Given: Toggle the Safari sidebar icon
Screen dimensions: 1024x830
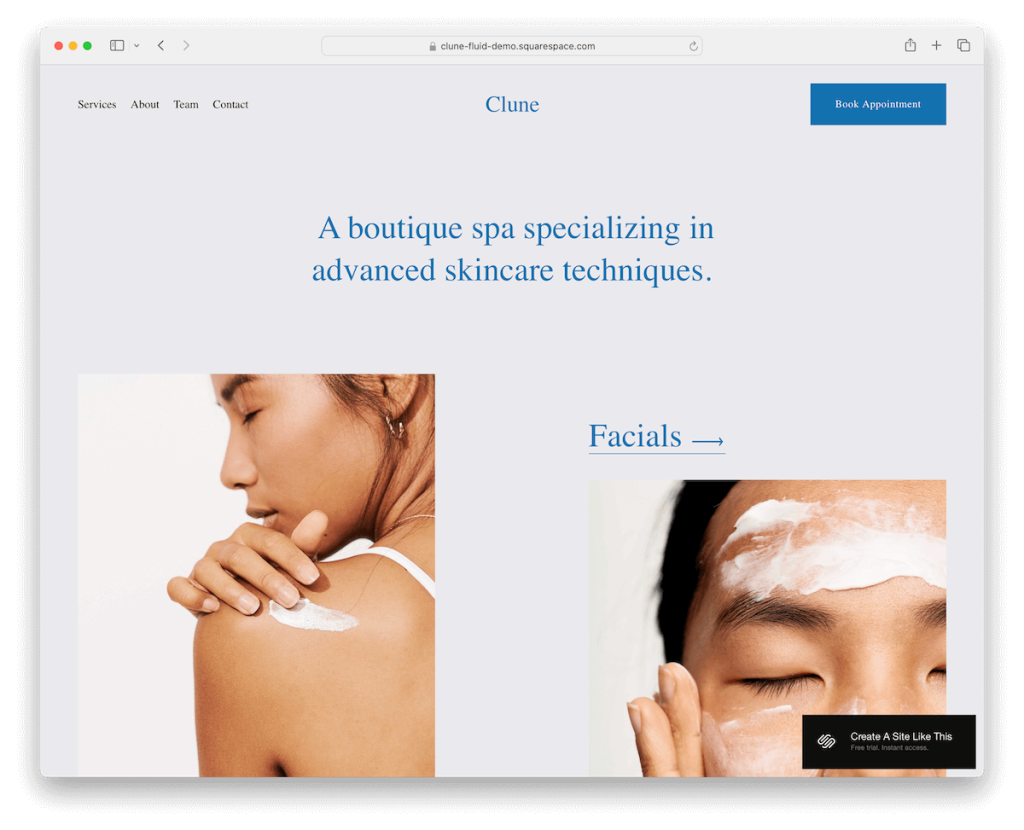Looking at the screenshot, I should (117, 46).
